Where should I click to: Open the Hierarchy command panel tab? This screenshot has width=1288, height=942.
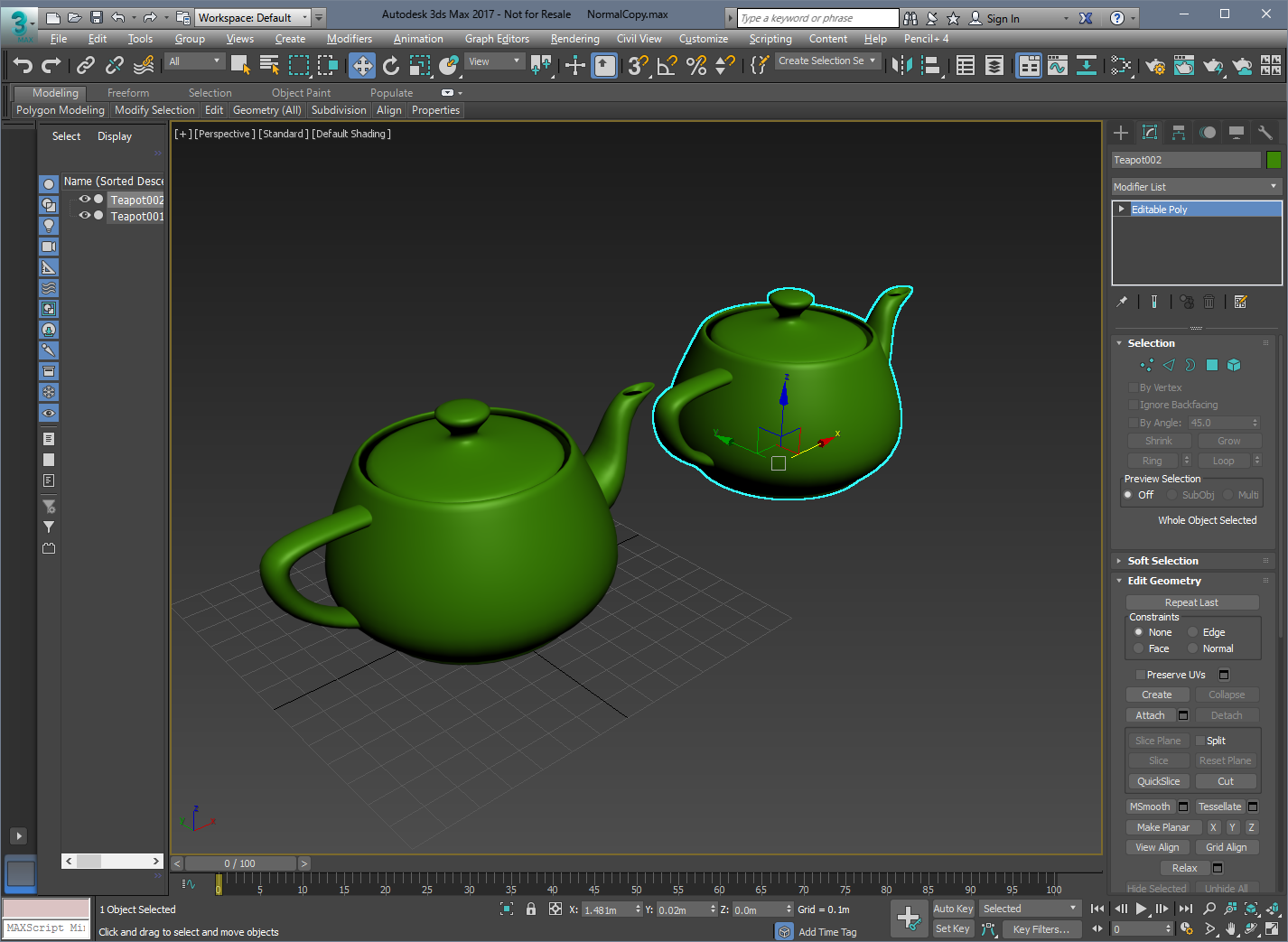(x=1179, y=133)
